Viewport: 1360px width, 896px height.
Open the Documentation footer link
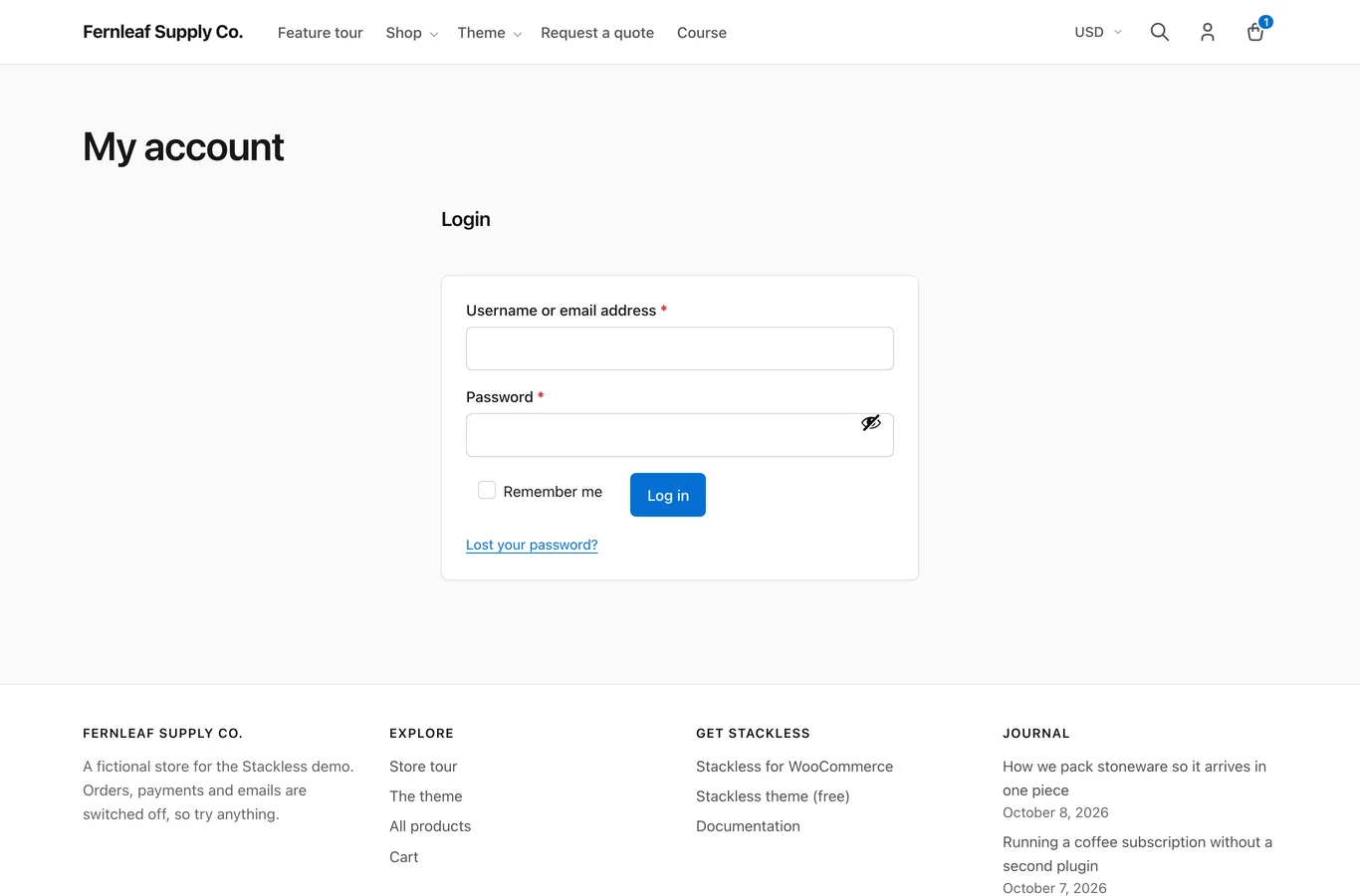coord(748,826)
